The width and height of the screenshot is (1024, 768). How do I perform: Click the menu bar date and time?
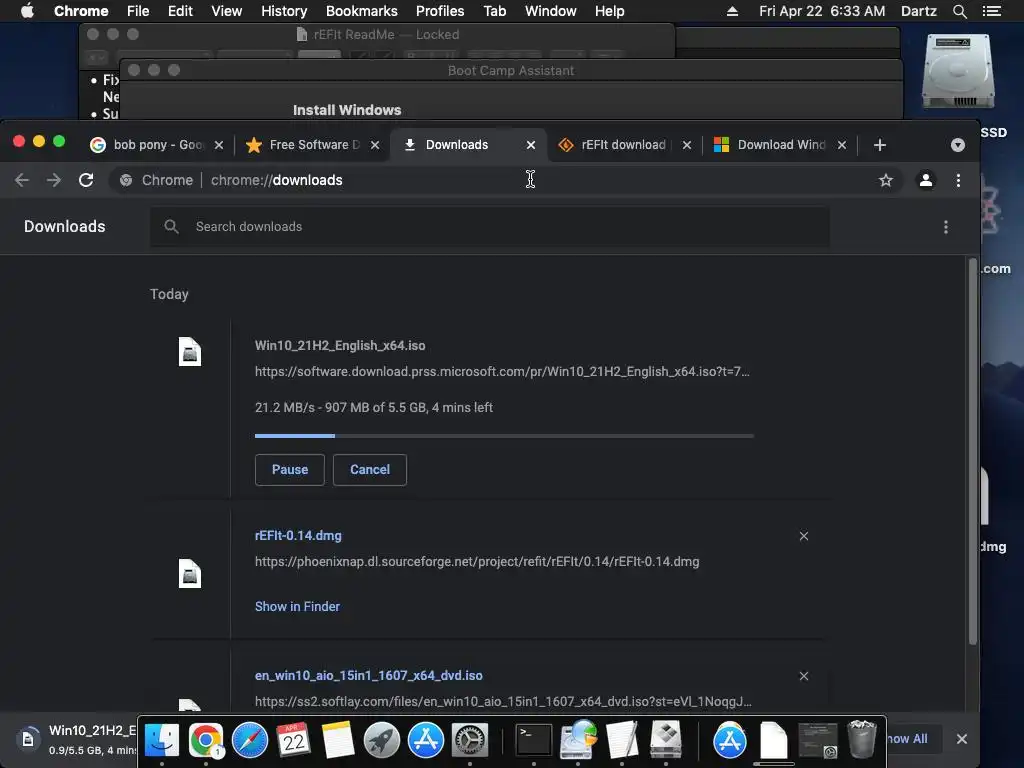pos(822,11)
